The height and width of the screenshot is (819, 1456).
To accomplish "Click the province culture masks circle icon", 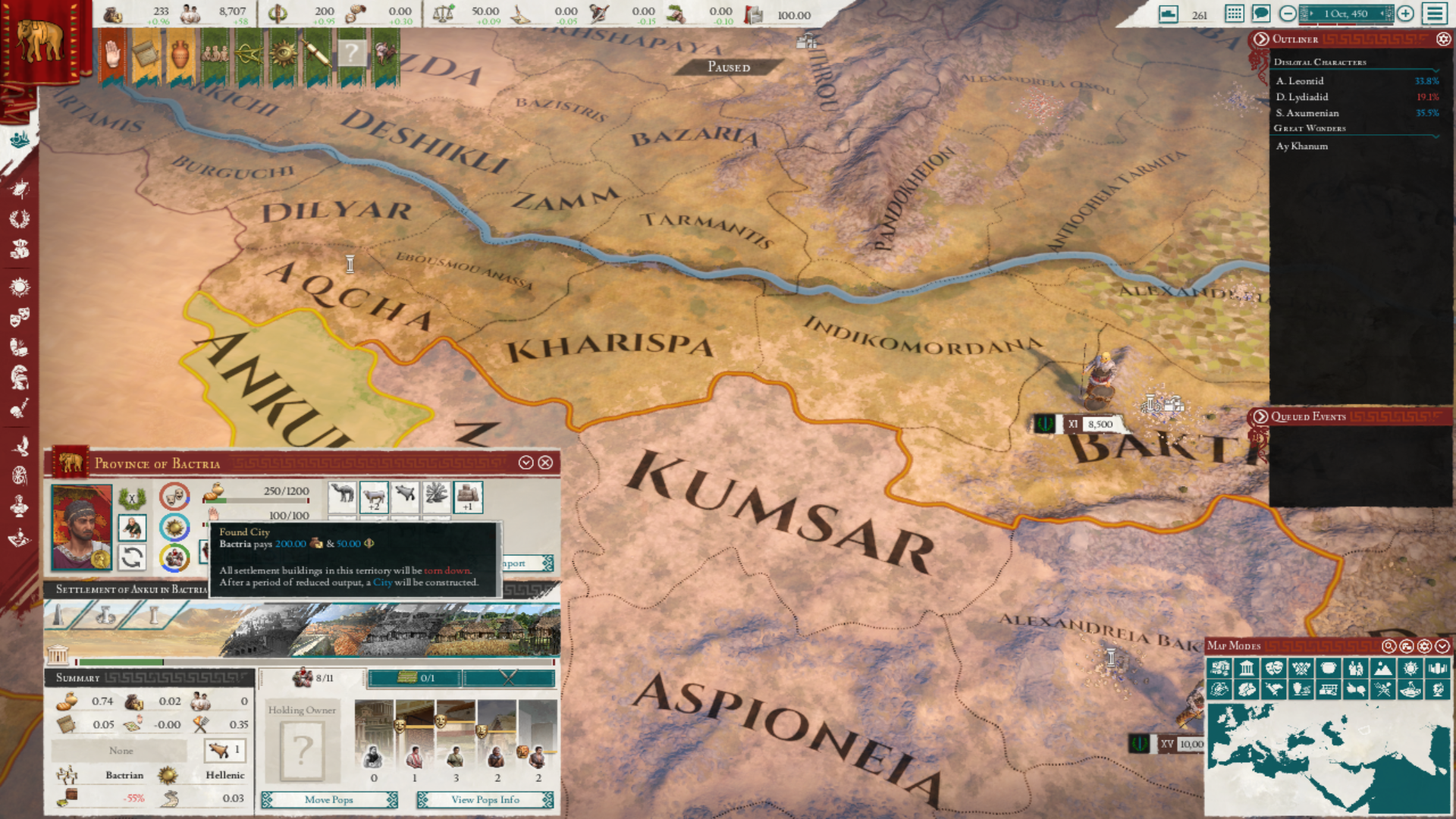I will [174, 496].
